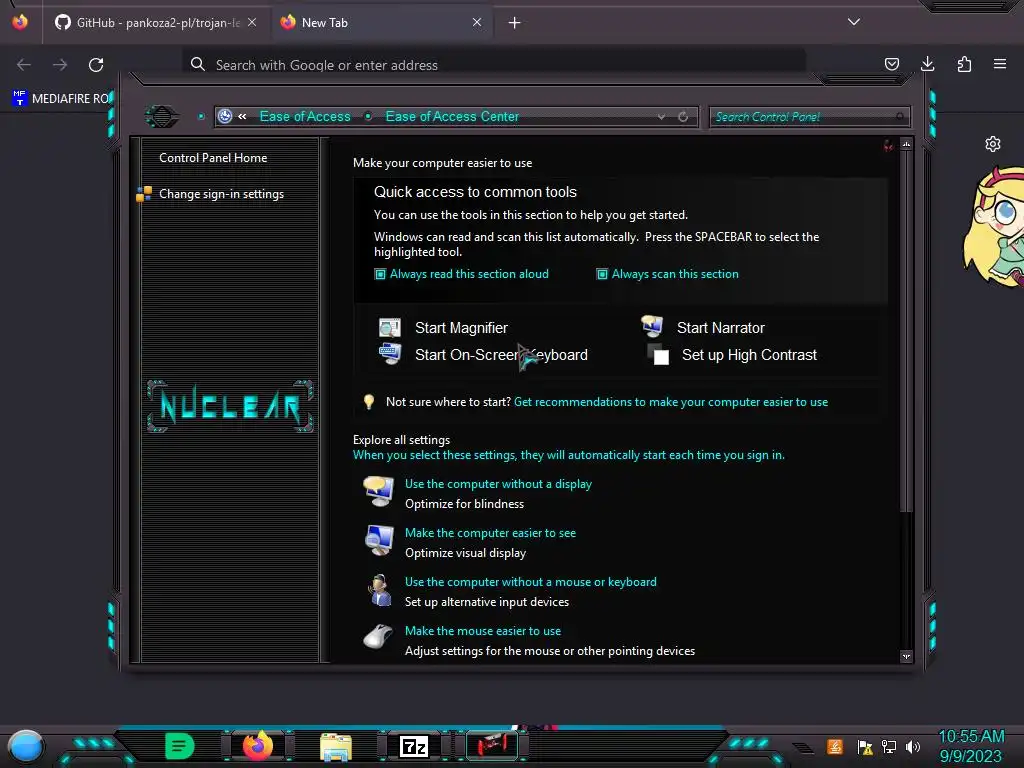This screenshot has height=768, width=1024.
Task: Open a new Firefox tab
Action: (515, 23)
